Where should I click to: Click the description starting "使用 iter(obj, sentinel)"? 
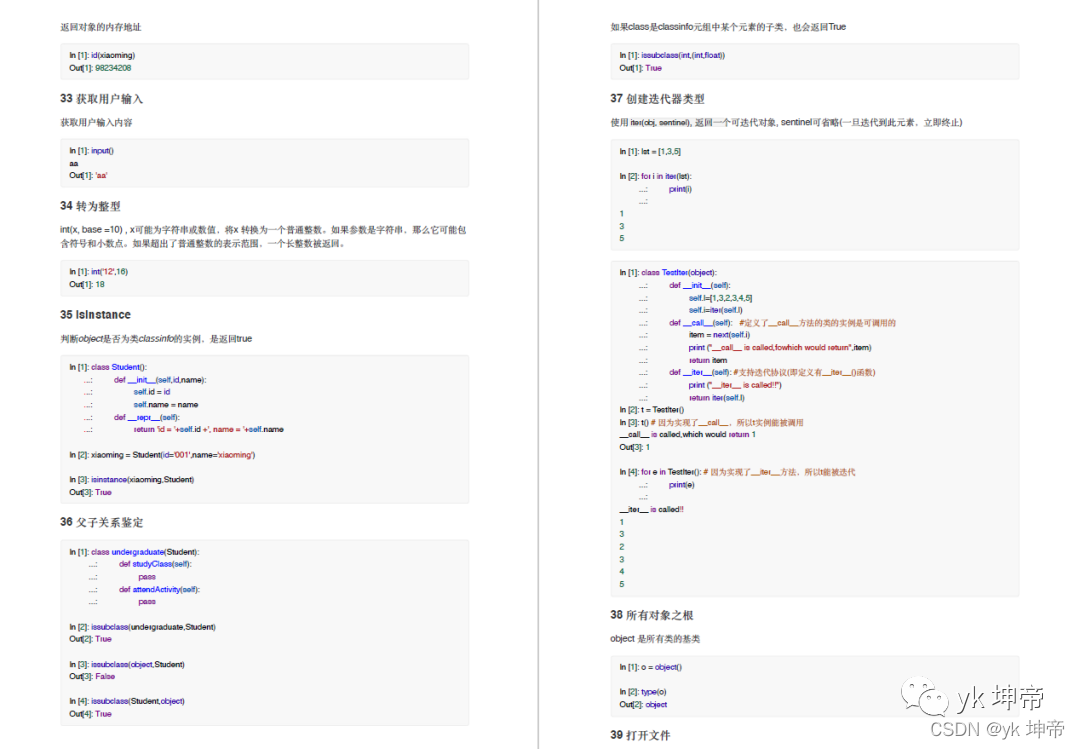(786, 123)
